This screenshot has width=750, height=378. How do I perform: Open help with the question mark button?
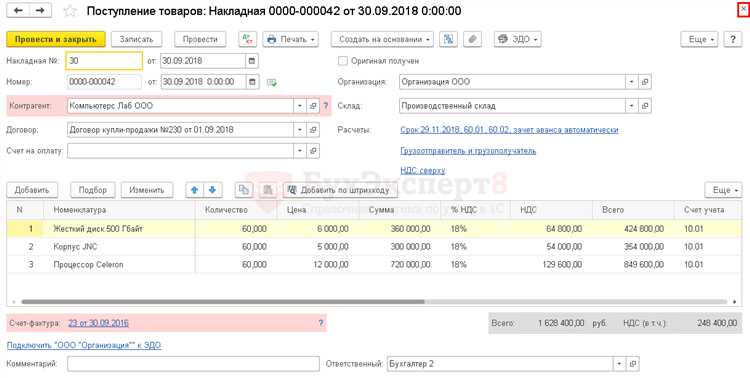(732, 39)
